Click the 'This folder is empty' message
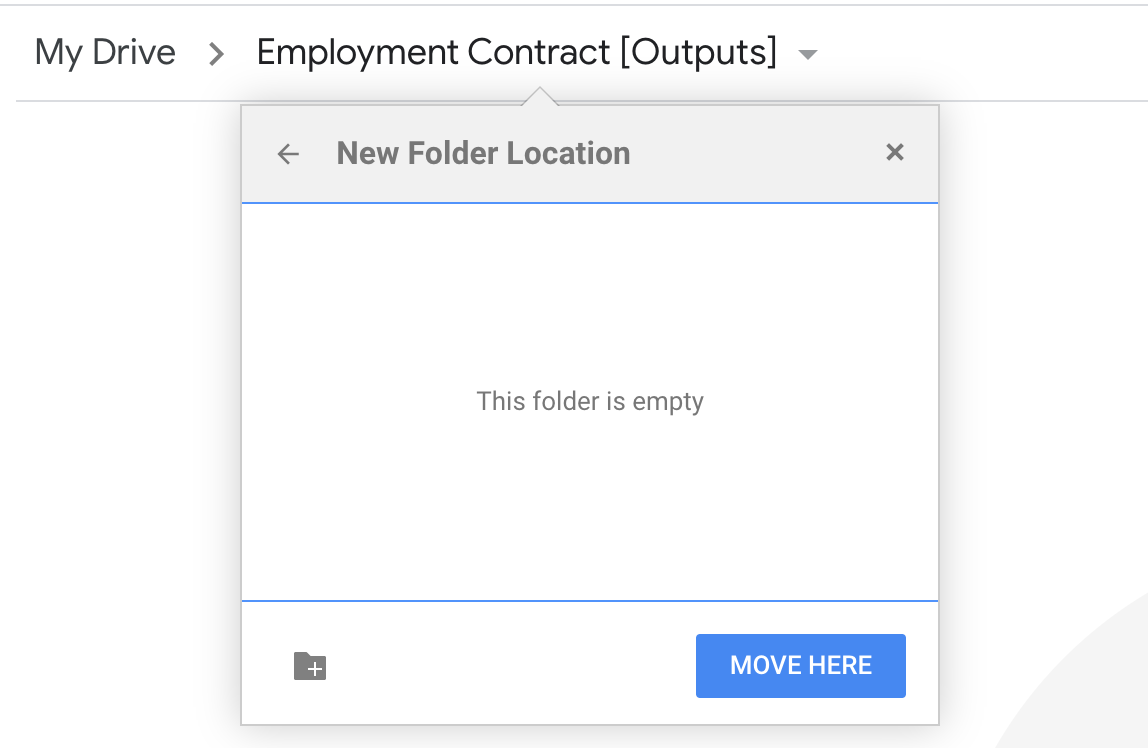The image size is (1148, 748). click(x=590, y=402)
